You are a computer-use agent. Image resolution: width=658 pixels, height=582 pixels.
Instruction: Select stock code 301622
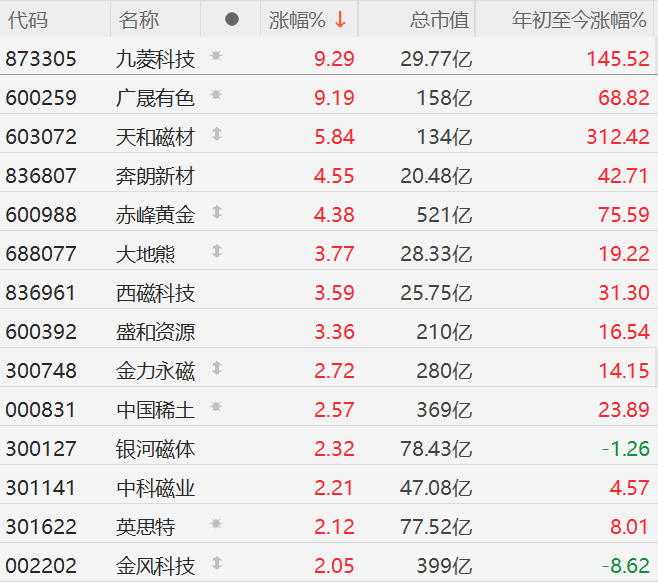pyautogui.click(x=41, y=527)
